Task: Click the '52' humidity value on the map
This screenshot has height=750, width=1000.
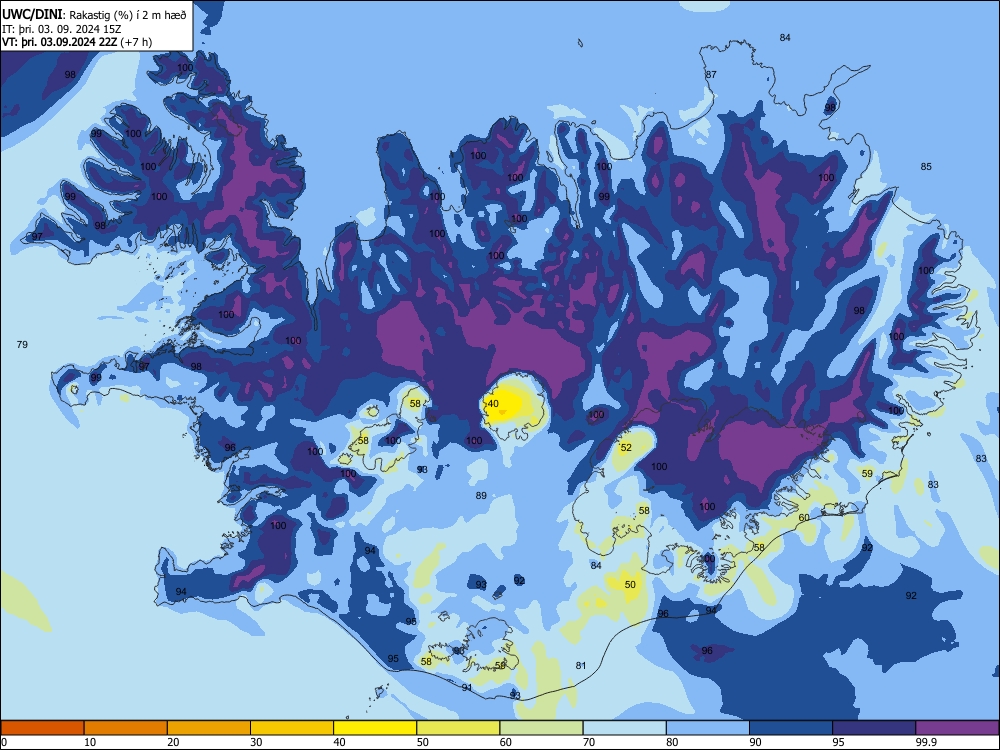Action: click(x=626, y=448)
